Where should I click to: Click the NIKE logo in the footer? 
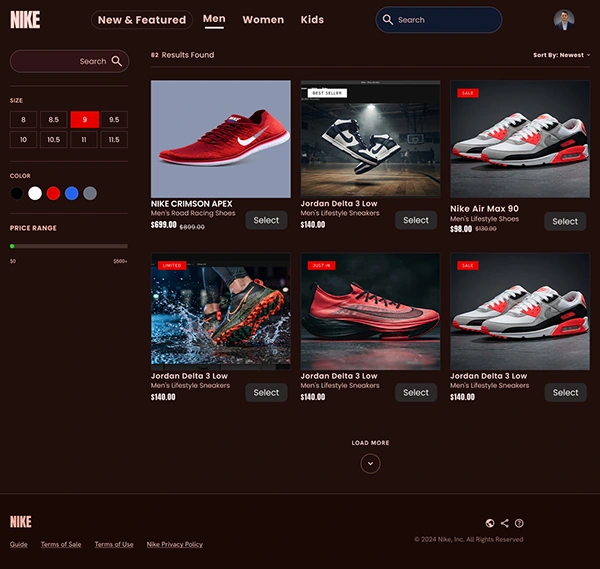point(21,522)
